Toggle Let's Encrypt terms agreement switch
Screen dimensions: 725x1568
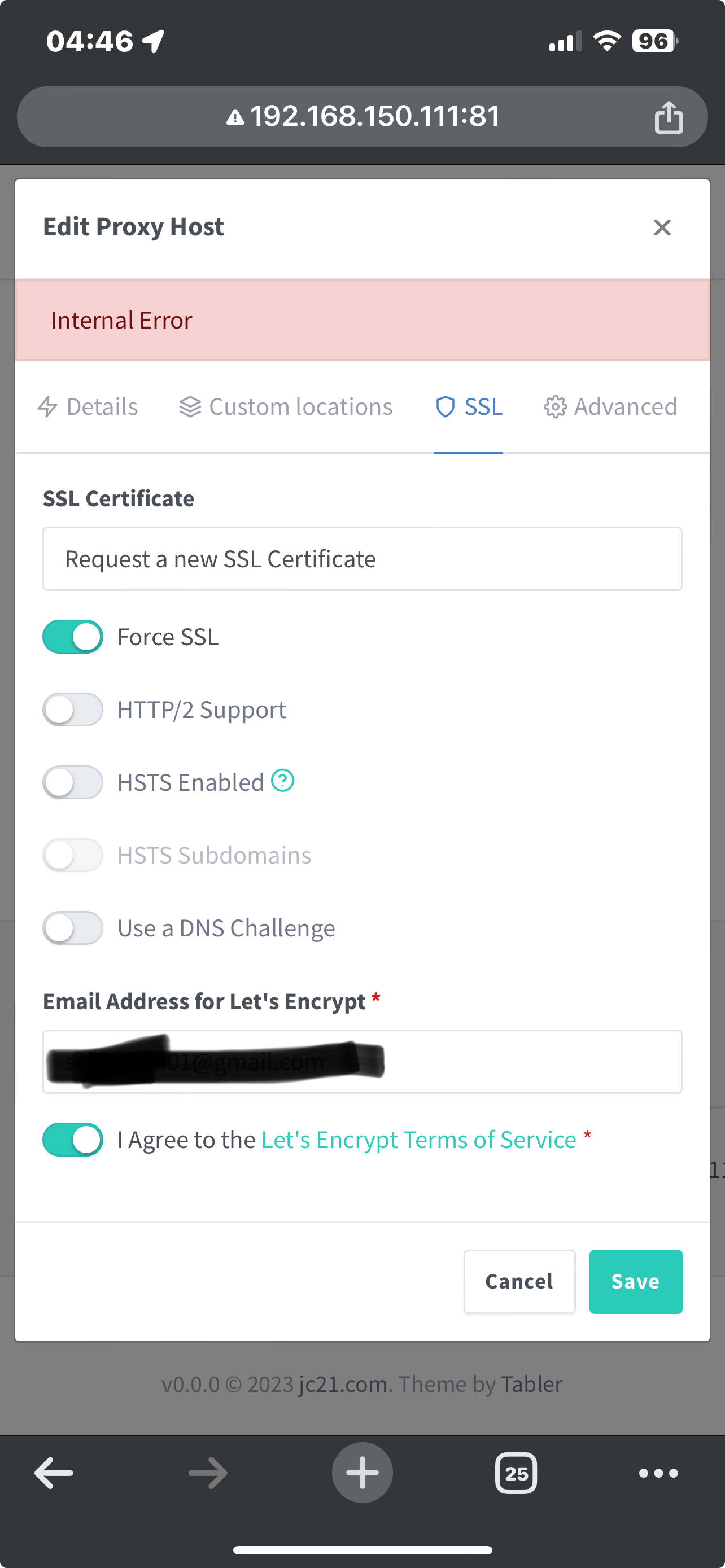pos(72,1140)
